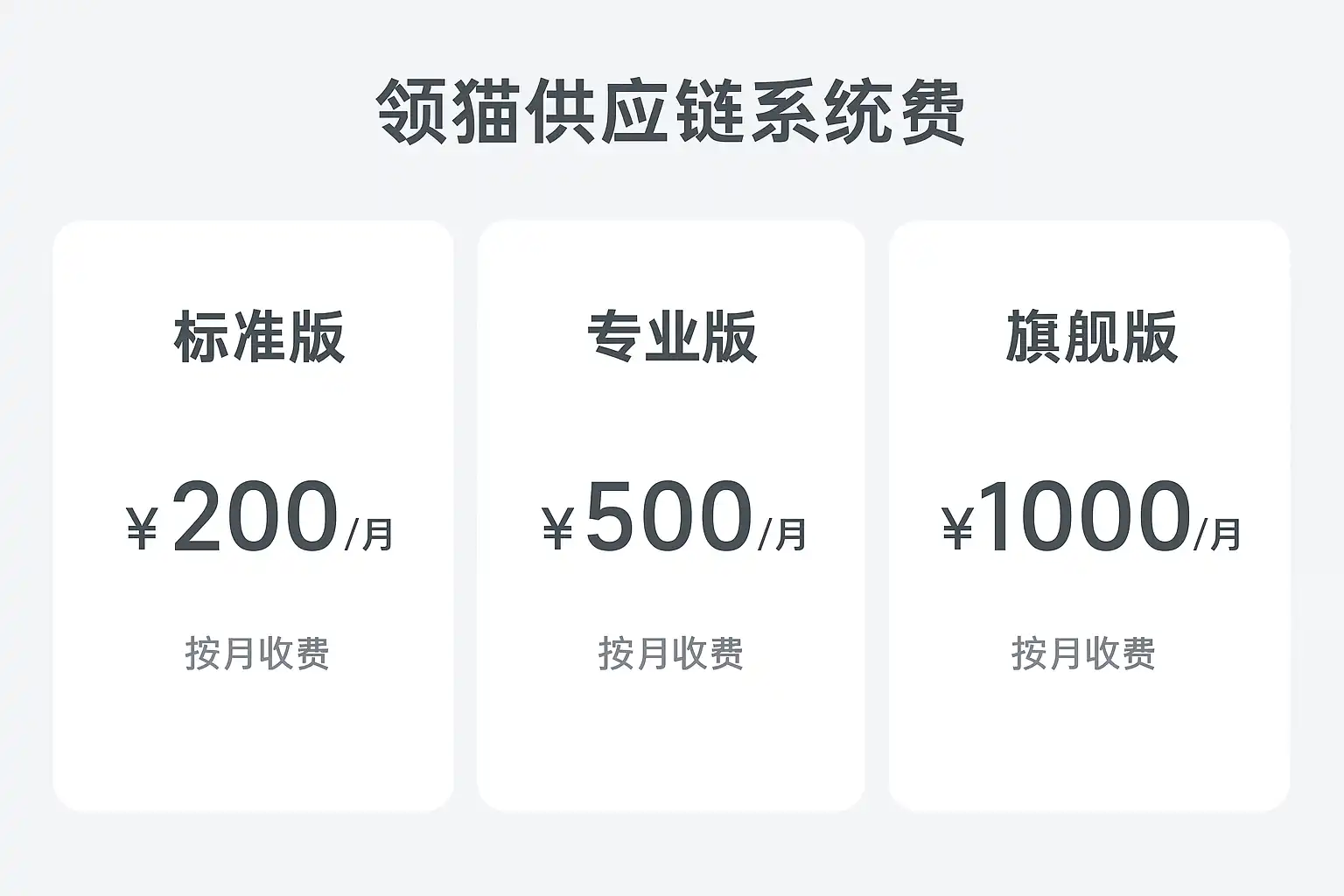Click the gray page background below the cards
The image size is (1344, 896).
point(671,856)
